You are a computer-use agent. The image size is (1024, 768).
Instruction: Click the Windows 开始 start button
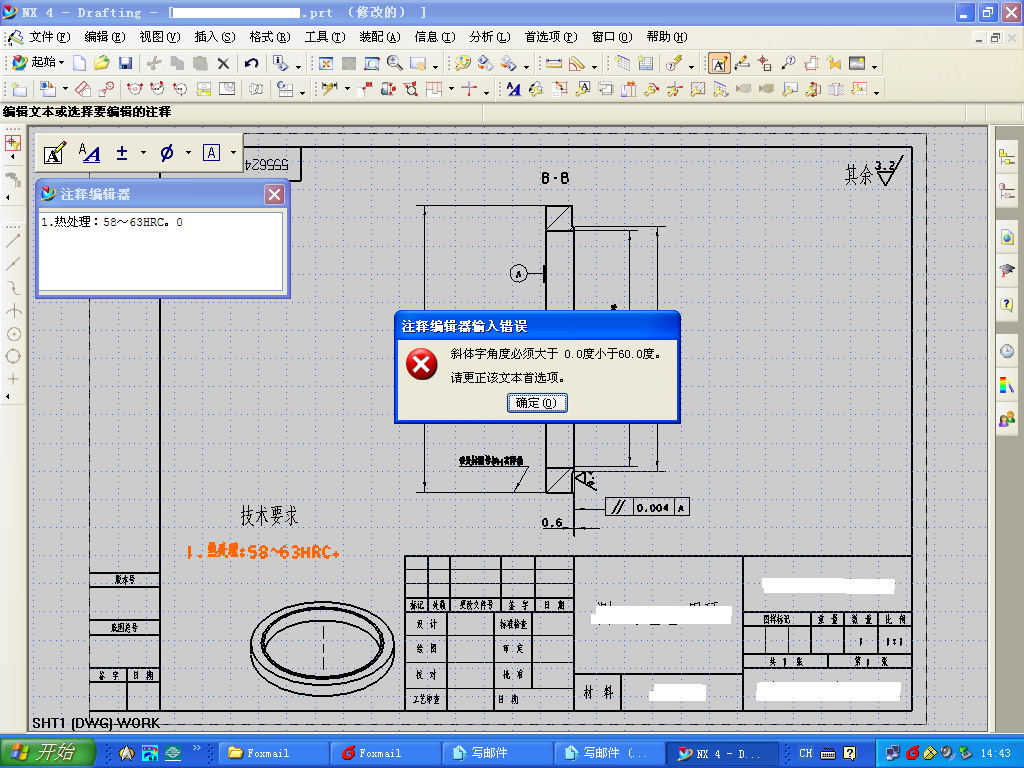tap(48, 752)
